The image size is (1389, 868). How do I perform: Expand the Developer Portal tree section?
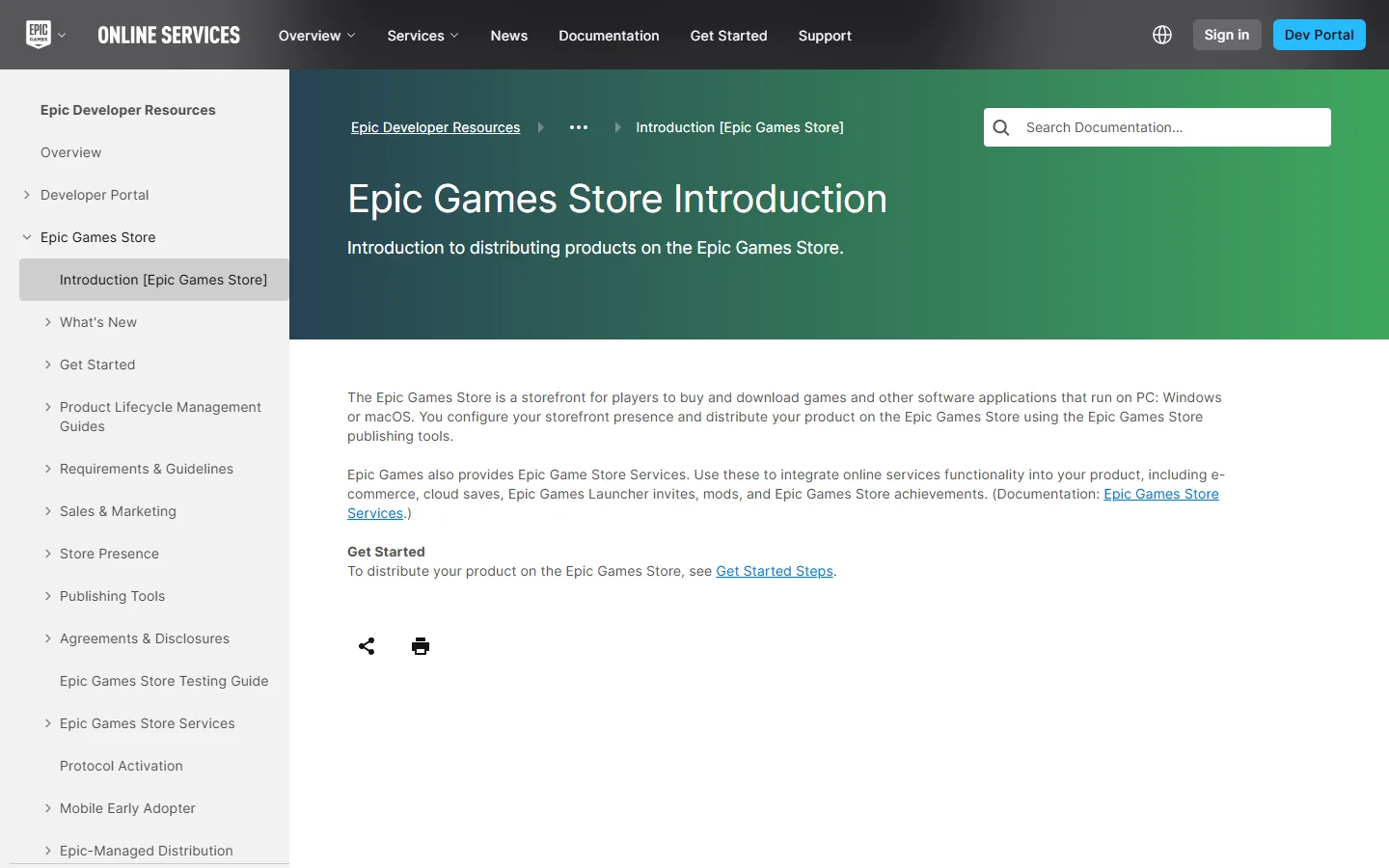point(27,195)
